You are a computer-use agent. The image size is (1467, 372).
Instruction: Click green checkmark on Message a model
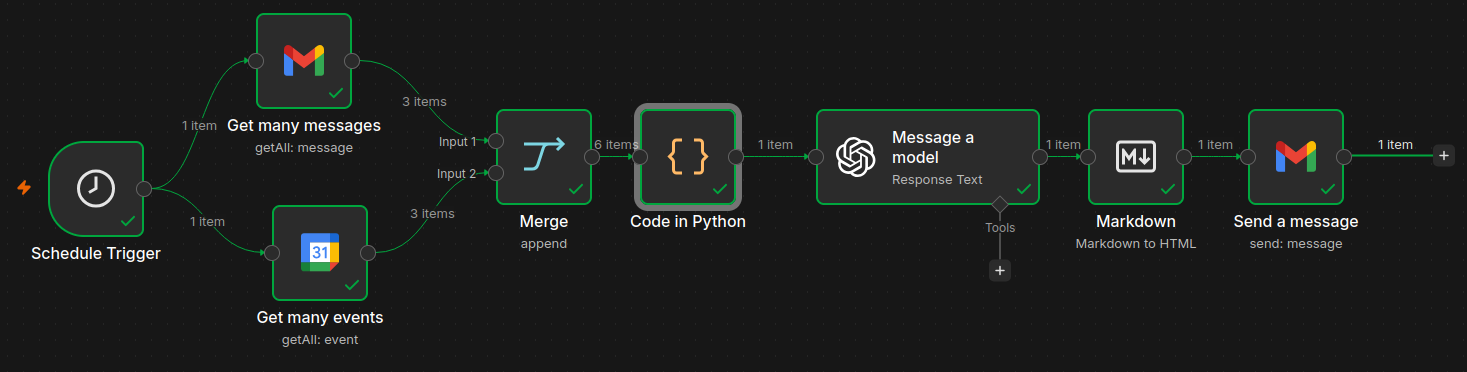(1024, 189)
